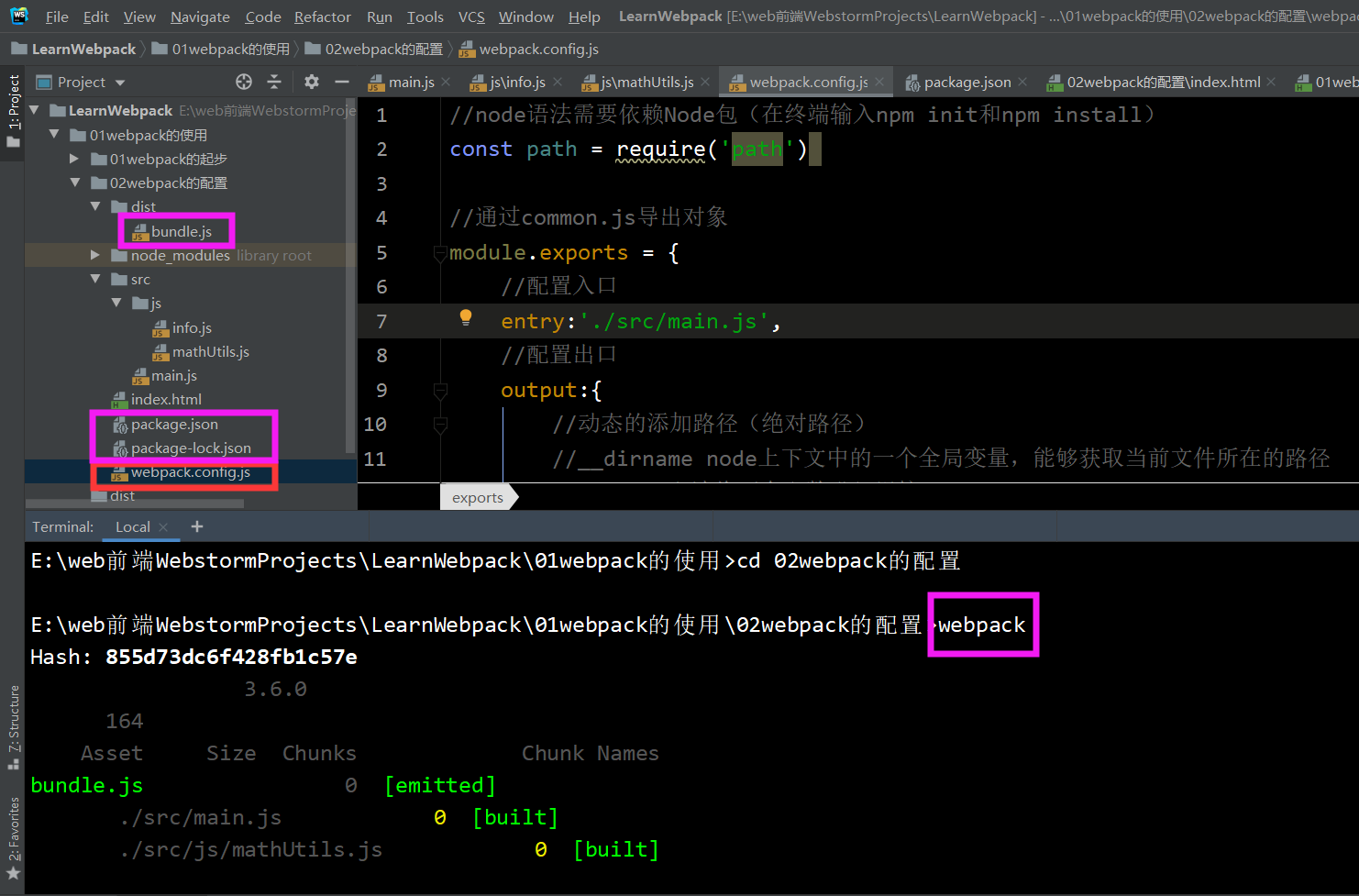
Task: Click the WebStorm logo icon
Action: click(19, 16)
